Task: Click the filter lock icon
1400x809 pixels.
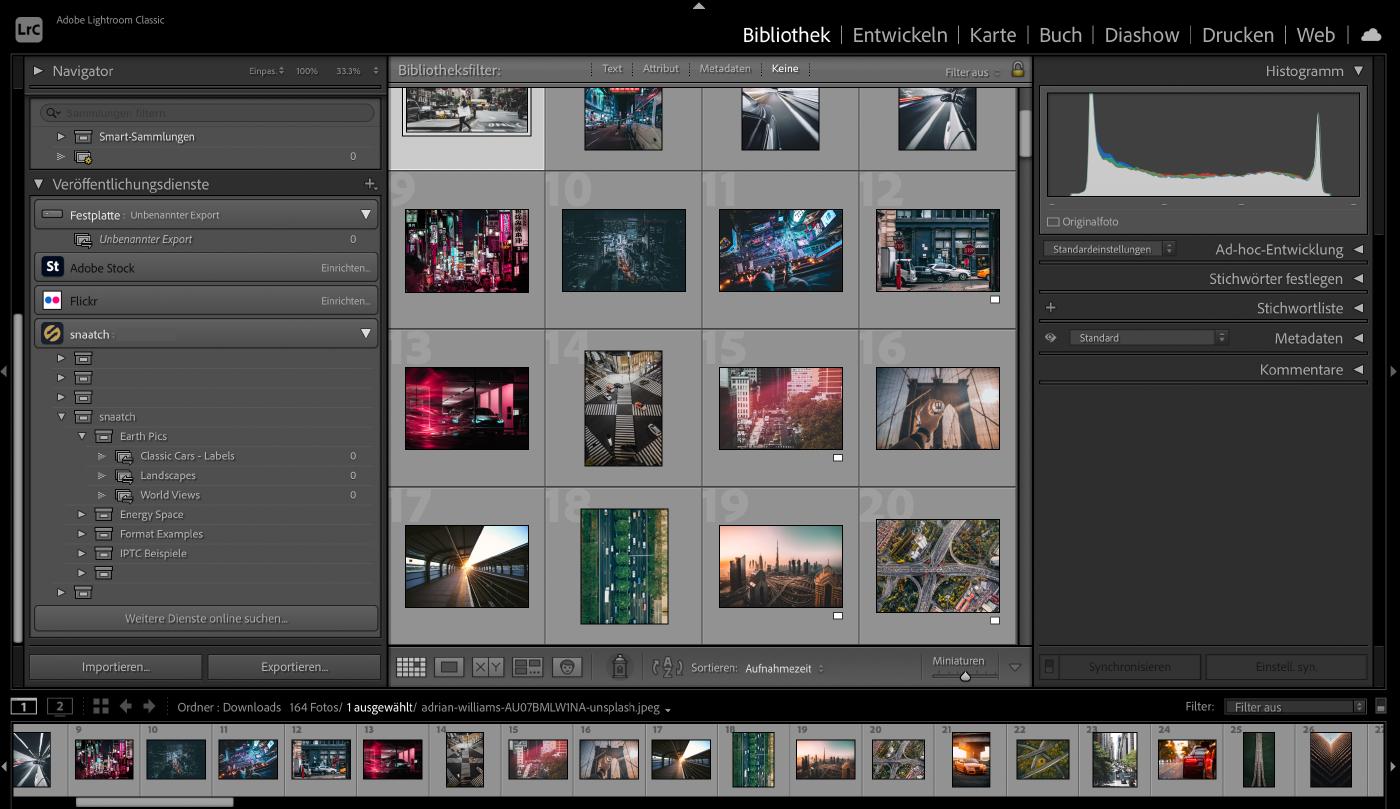Action: click(x=1017, y=69)
